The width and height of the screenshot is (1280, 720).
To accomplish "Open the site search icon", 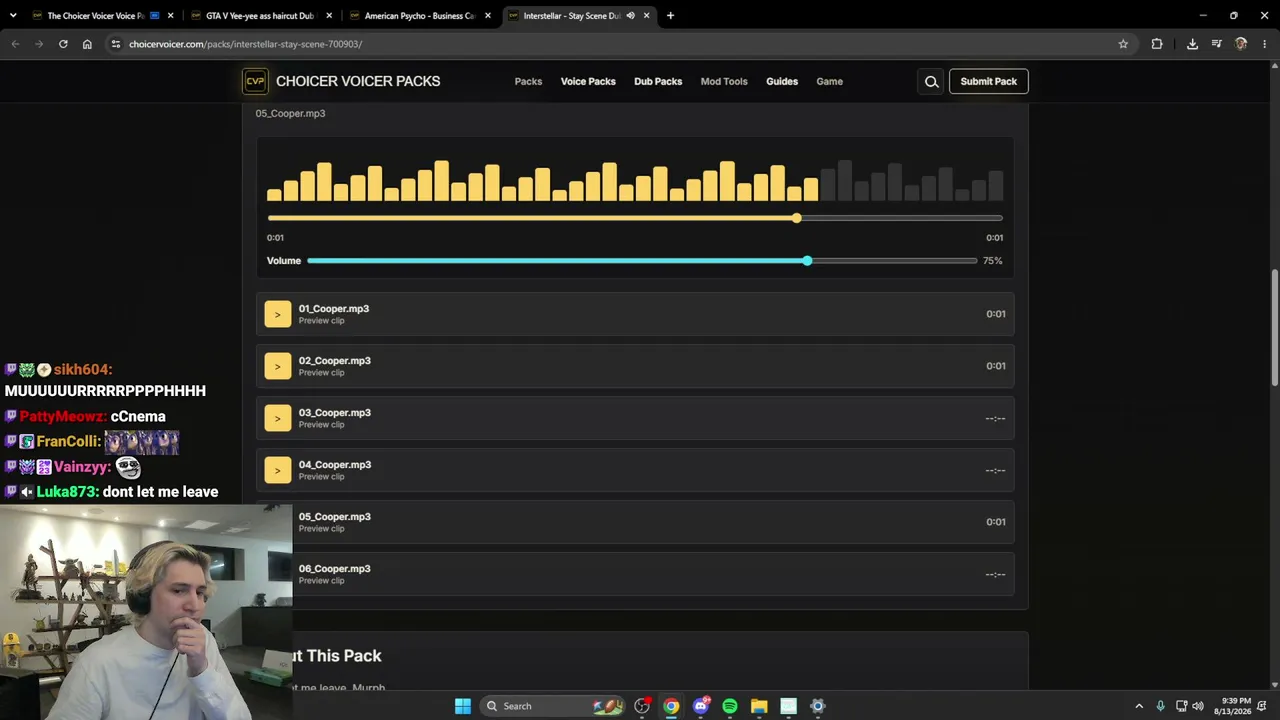I will click(931, 82).
